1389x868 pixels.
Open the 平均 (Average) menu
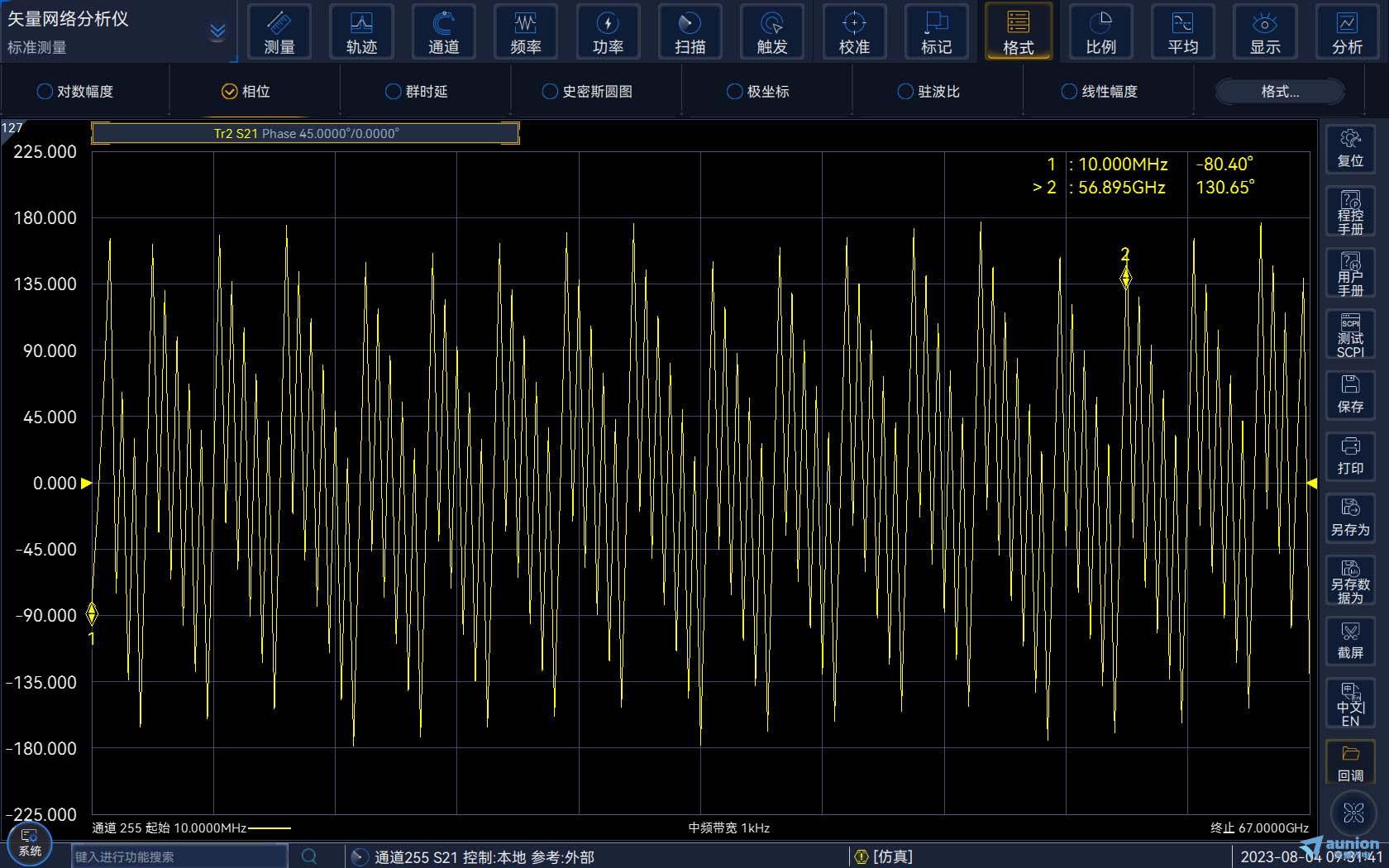[1182, 31]
